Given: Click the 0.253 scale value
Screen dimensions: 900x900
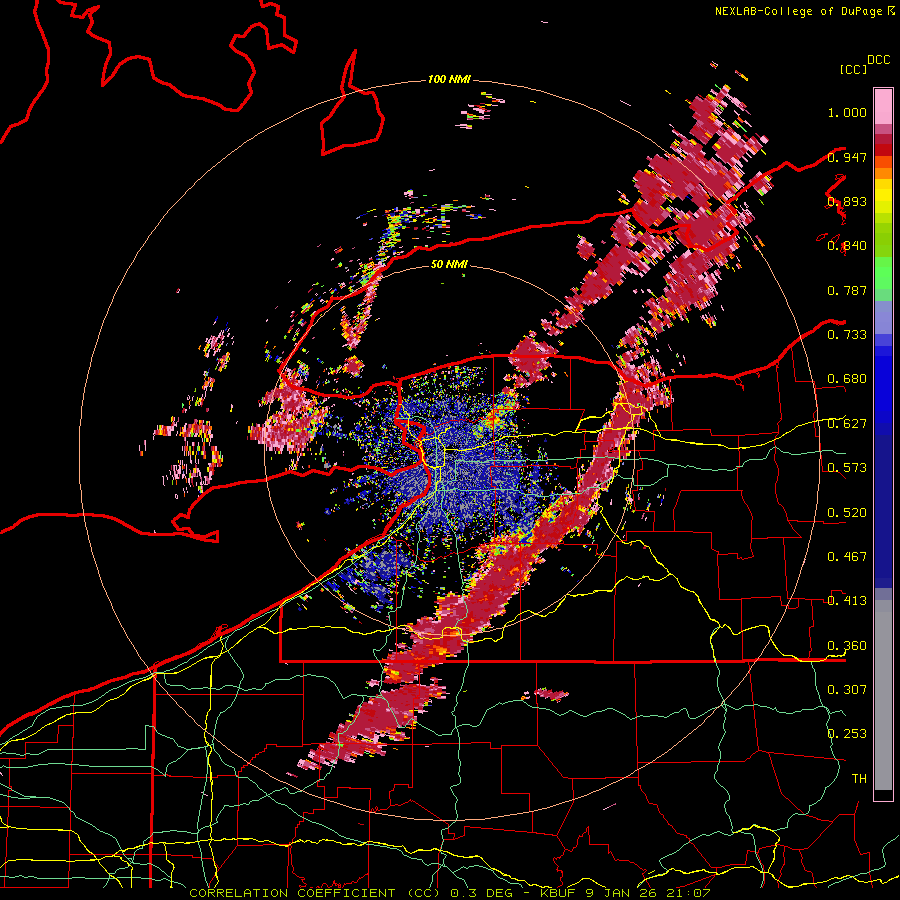Looking at the screenshot, I should (847, 734).
